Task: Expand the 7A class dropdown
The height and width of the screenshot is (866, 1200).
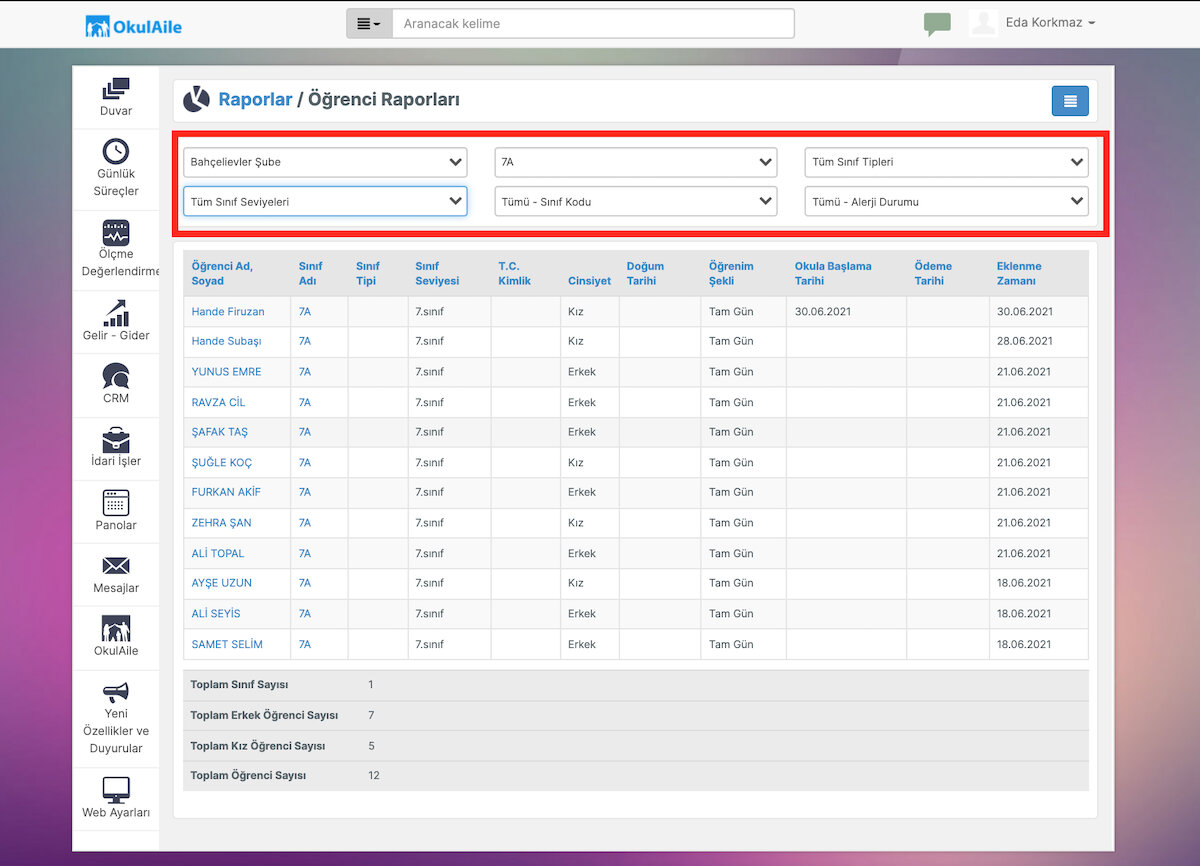Action: pos(636,161)
